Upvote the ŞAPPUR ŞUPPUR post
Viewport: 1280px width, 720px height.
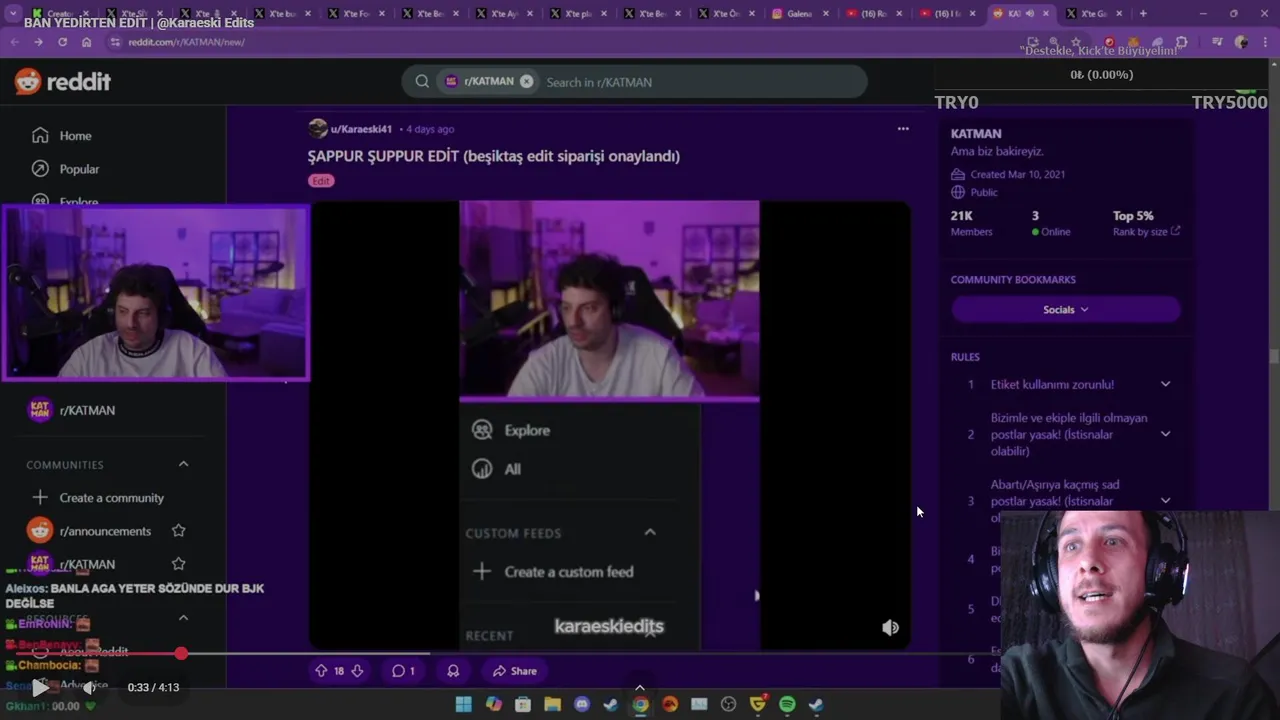tap(321, 671)
